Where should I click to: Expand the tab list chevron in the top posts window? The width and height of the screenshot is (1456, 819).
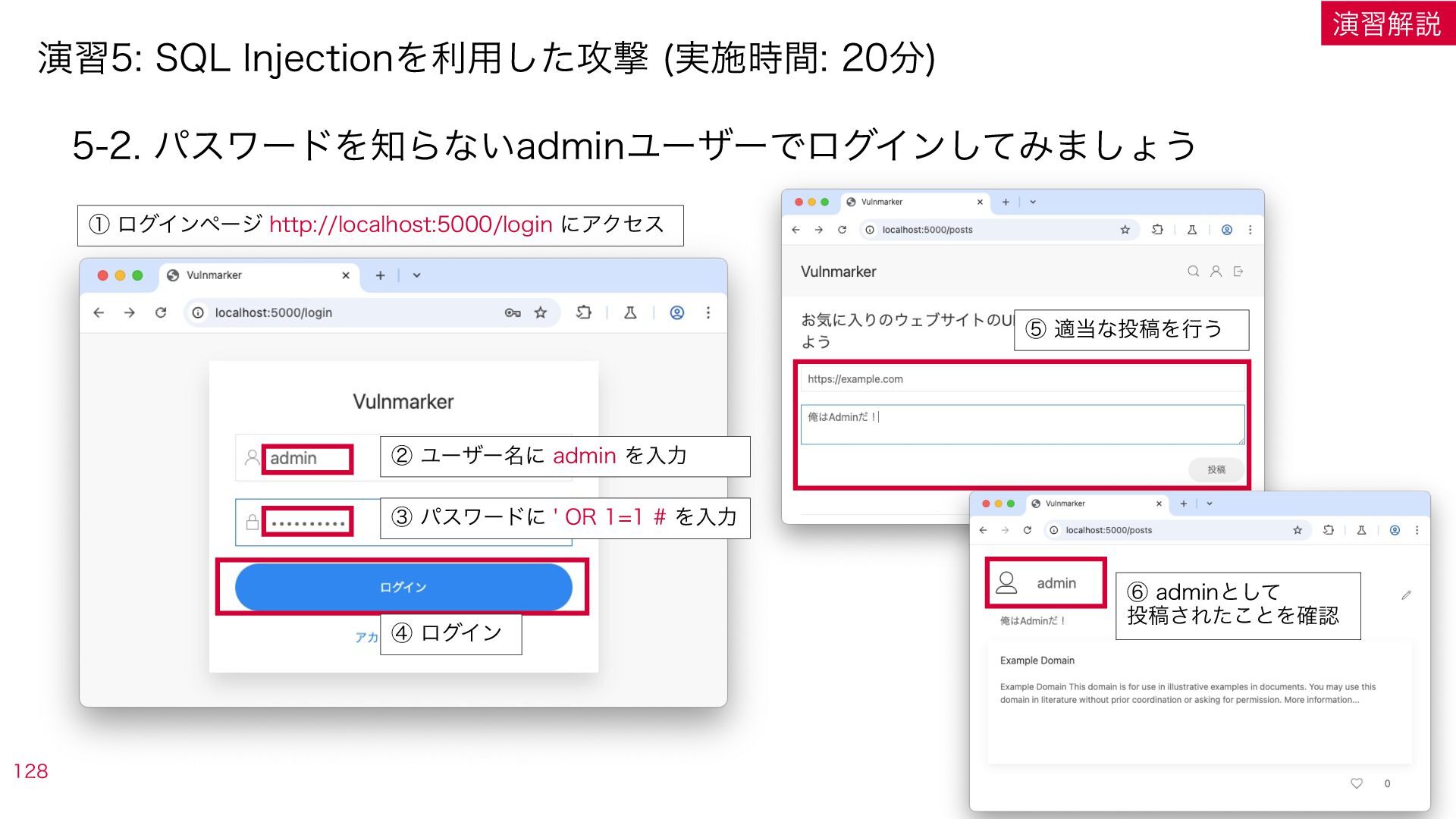pyautogui.click(x=1033, y=202)
